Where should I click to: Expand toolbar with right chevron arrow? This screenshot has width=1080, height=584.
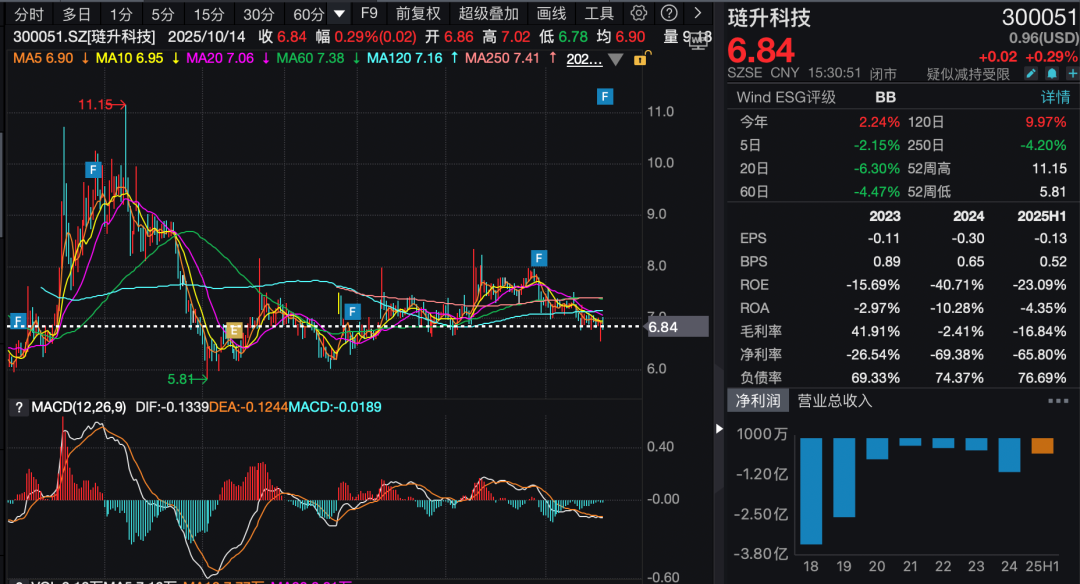(698, 13)
